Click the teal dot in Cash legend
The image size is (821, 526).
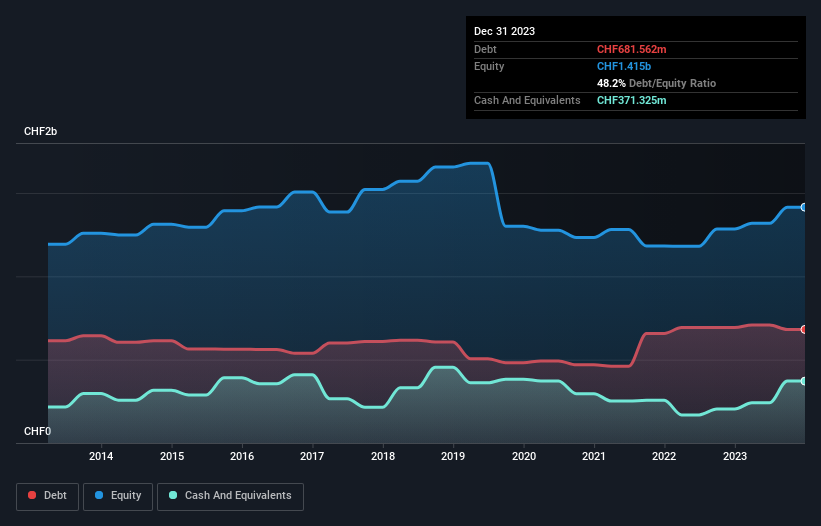[173, 496]
